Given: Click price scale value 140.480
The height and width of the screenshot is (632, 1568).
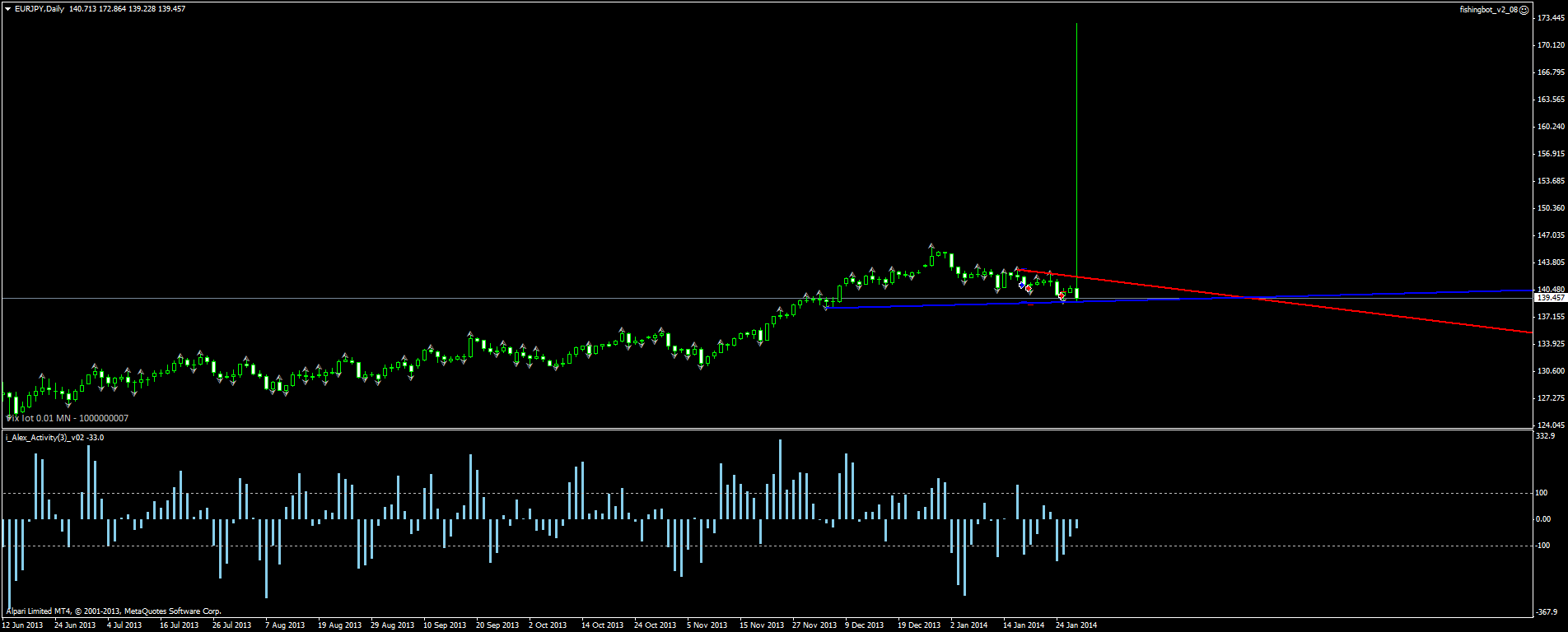Looking at the screenshot, I should click(1551, 289).
